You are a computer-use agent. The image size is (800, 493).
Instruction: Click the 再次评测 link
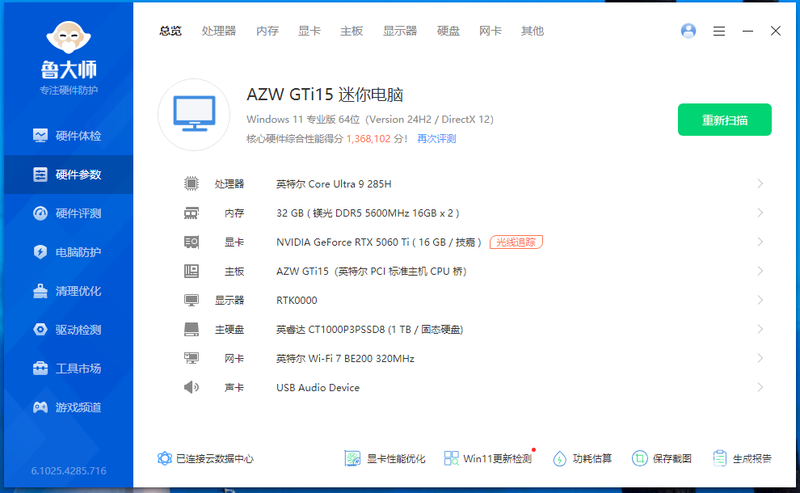point(437,139)
